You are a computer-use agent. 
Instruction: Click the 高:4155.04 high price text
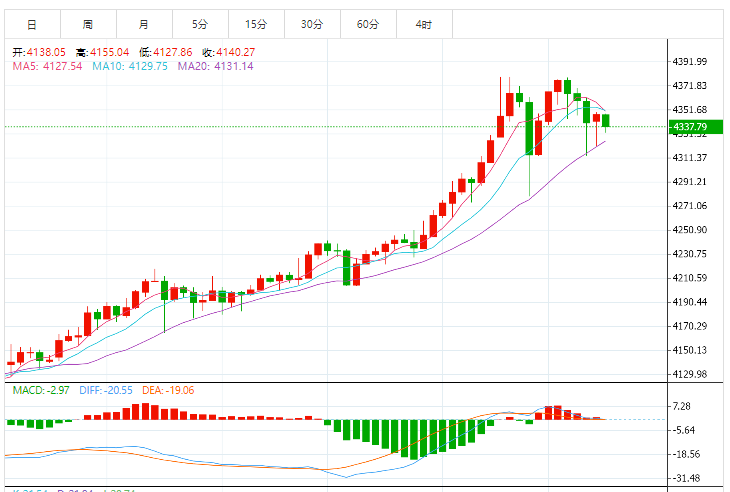(103, 52)
